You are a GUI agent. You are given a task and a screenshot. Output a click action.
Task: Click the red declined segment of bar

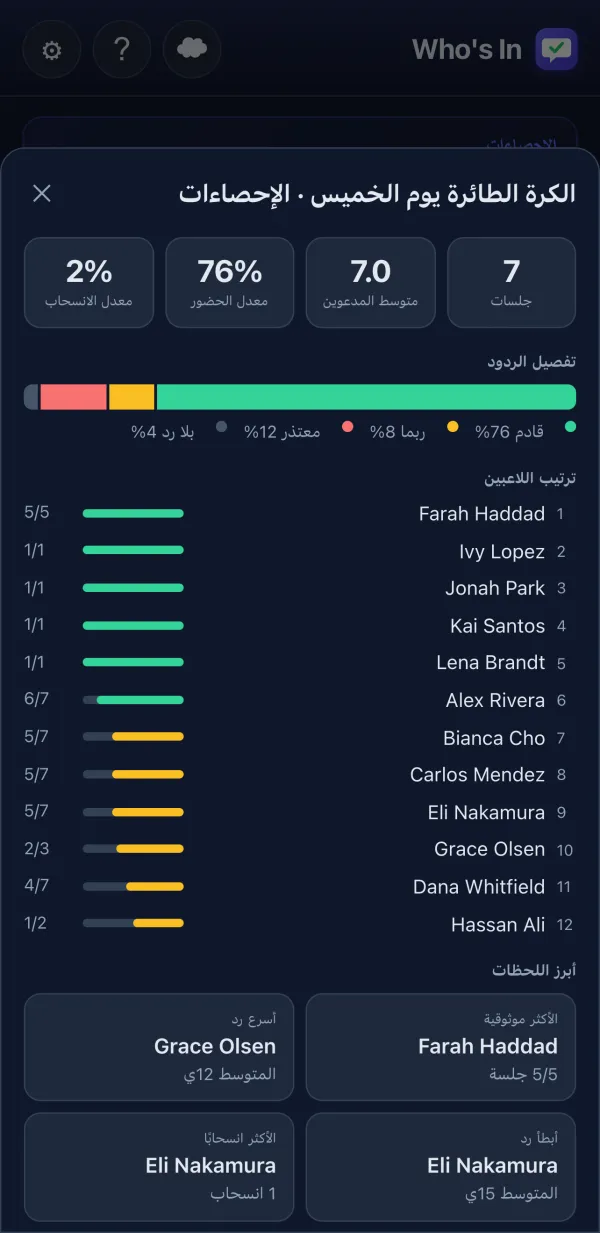[x=74, y=397]
